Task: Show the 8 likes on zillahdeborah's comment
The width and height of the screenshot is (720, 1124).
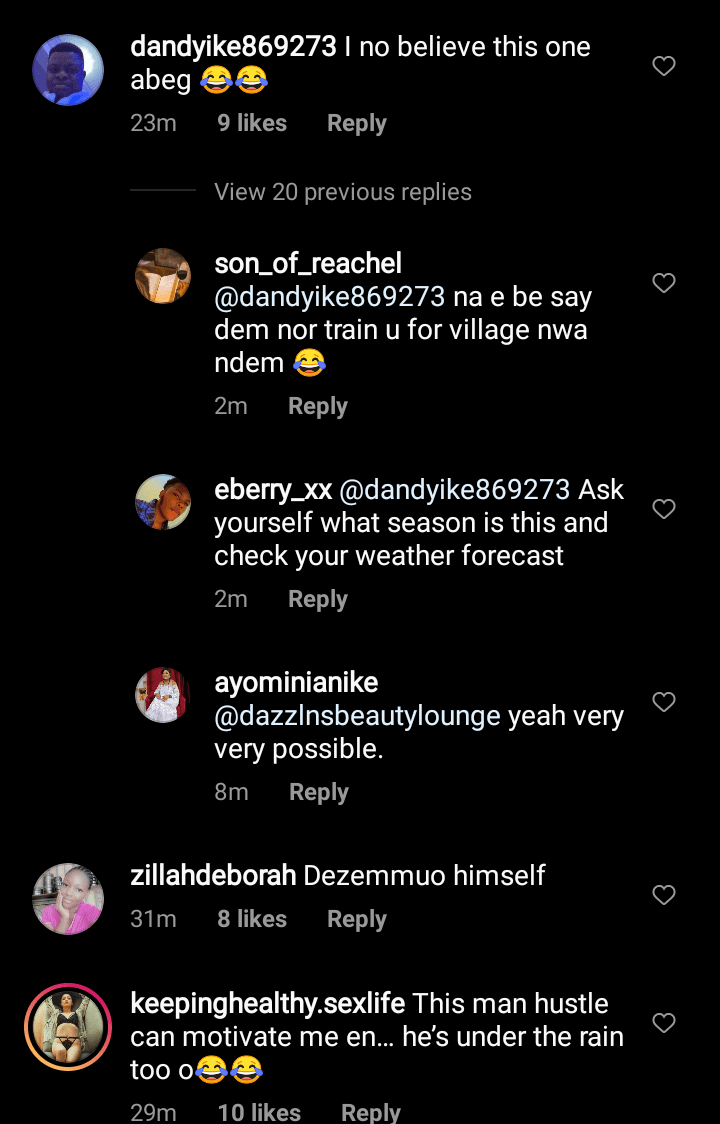Action: [252, 920]
